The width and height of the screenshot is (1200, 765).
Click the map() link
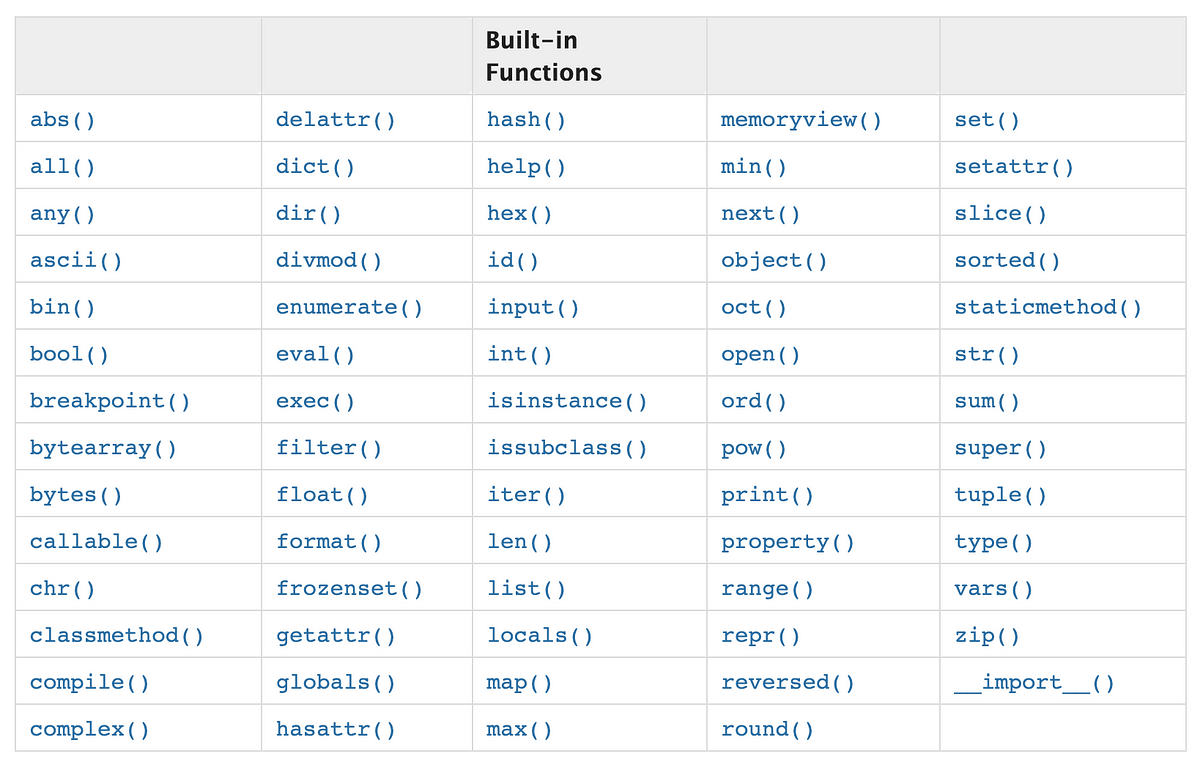pyautogui.click(x=520, y=683)
